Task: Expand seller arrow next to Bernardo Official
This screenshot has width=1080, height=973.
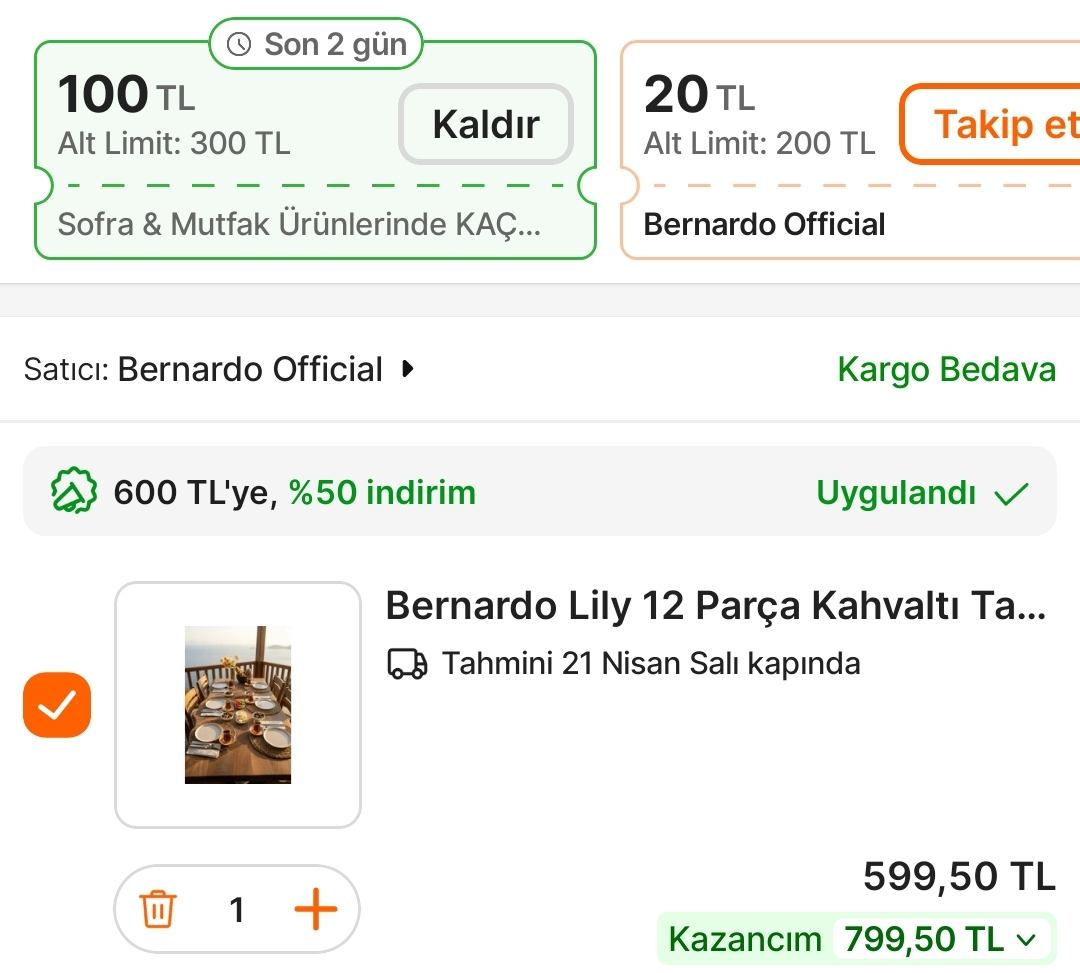Action: 406,369
